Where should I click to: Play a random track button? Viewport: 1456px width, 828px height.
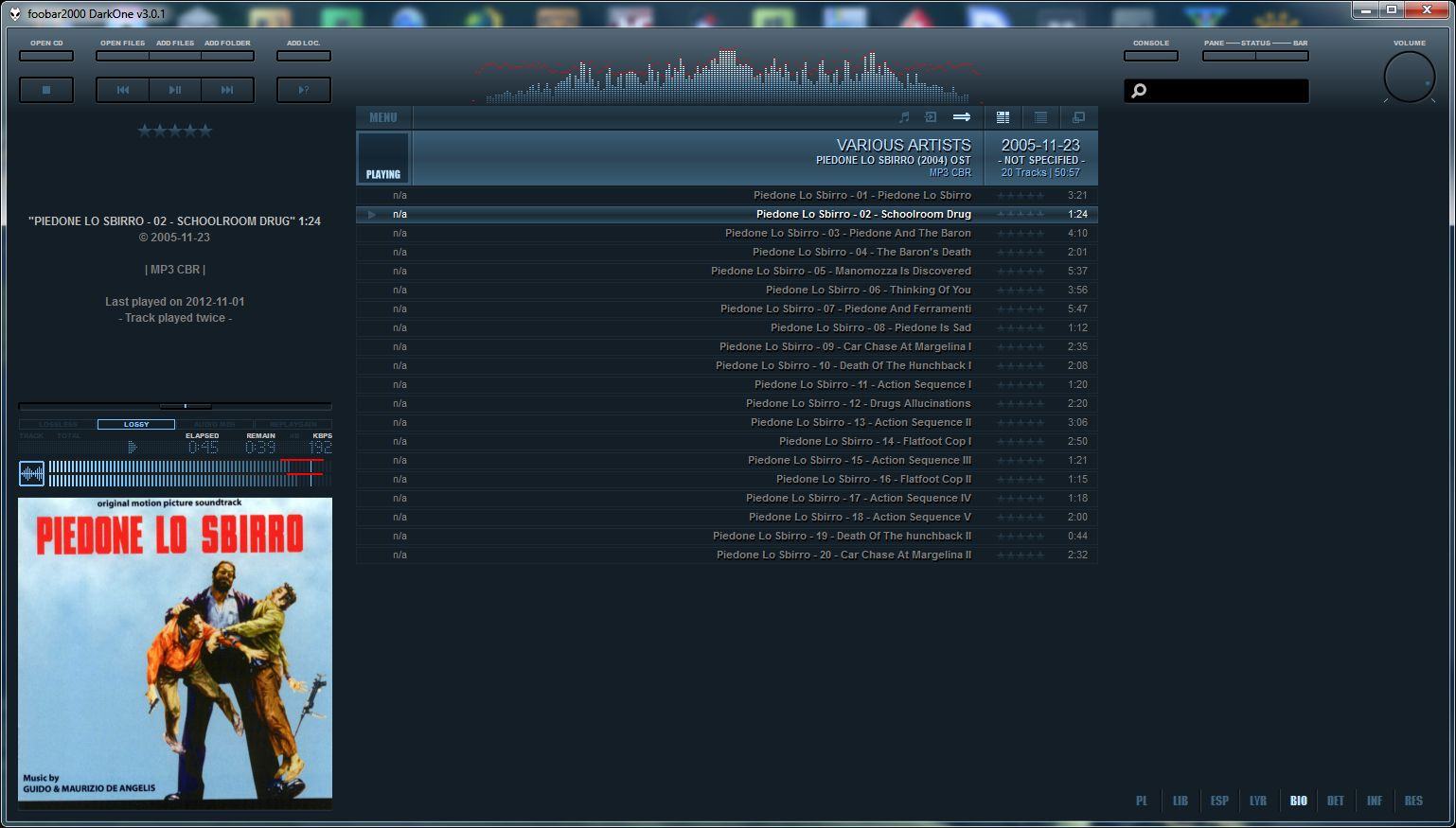click(304, 90)
